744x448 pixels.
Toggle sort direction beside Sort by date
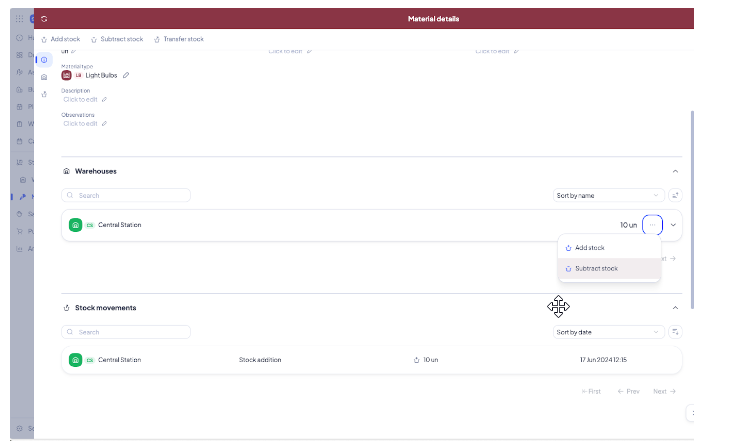pos(675,332)
